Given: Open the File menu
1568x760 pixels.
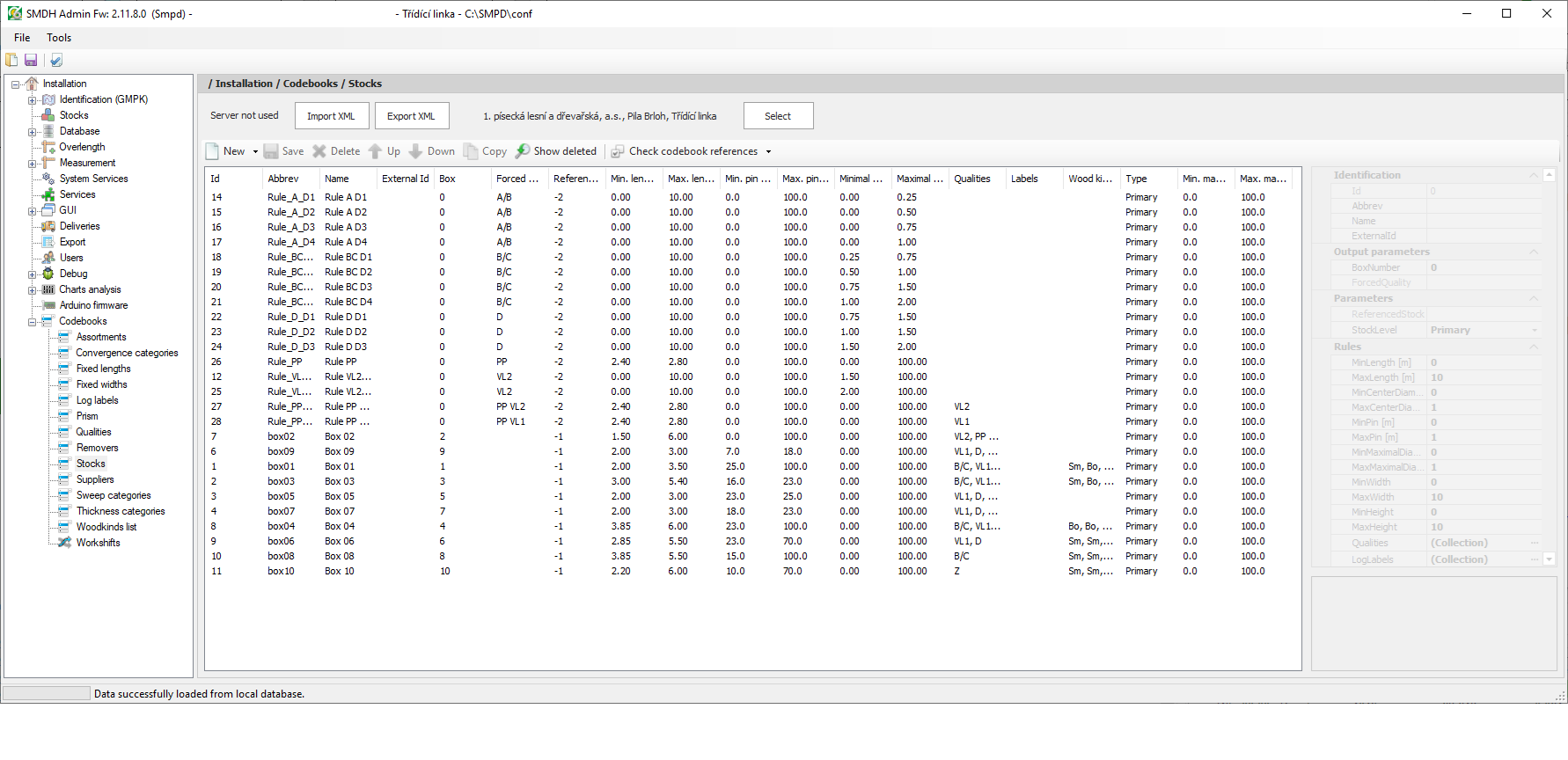Looking at the screenshot, I should pyautogui.click(x=22, y=38).
